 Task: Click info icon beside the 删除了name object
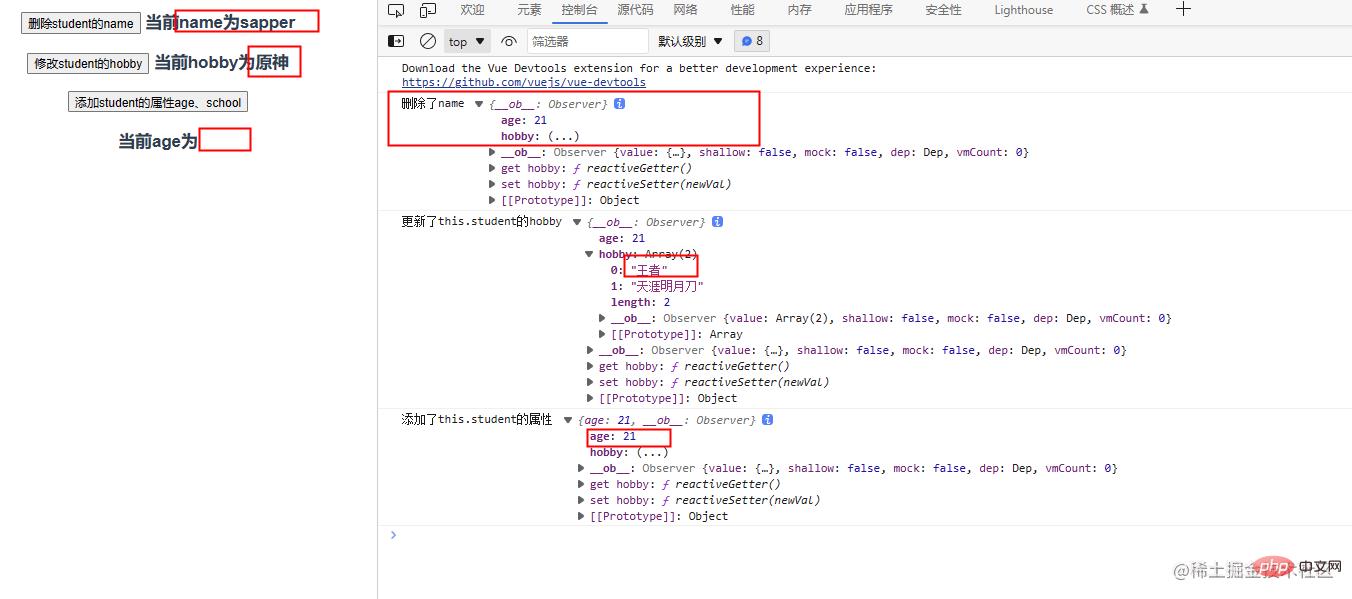[x=620, y=104]
